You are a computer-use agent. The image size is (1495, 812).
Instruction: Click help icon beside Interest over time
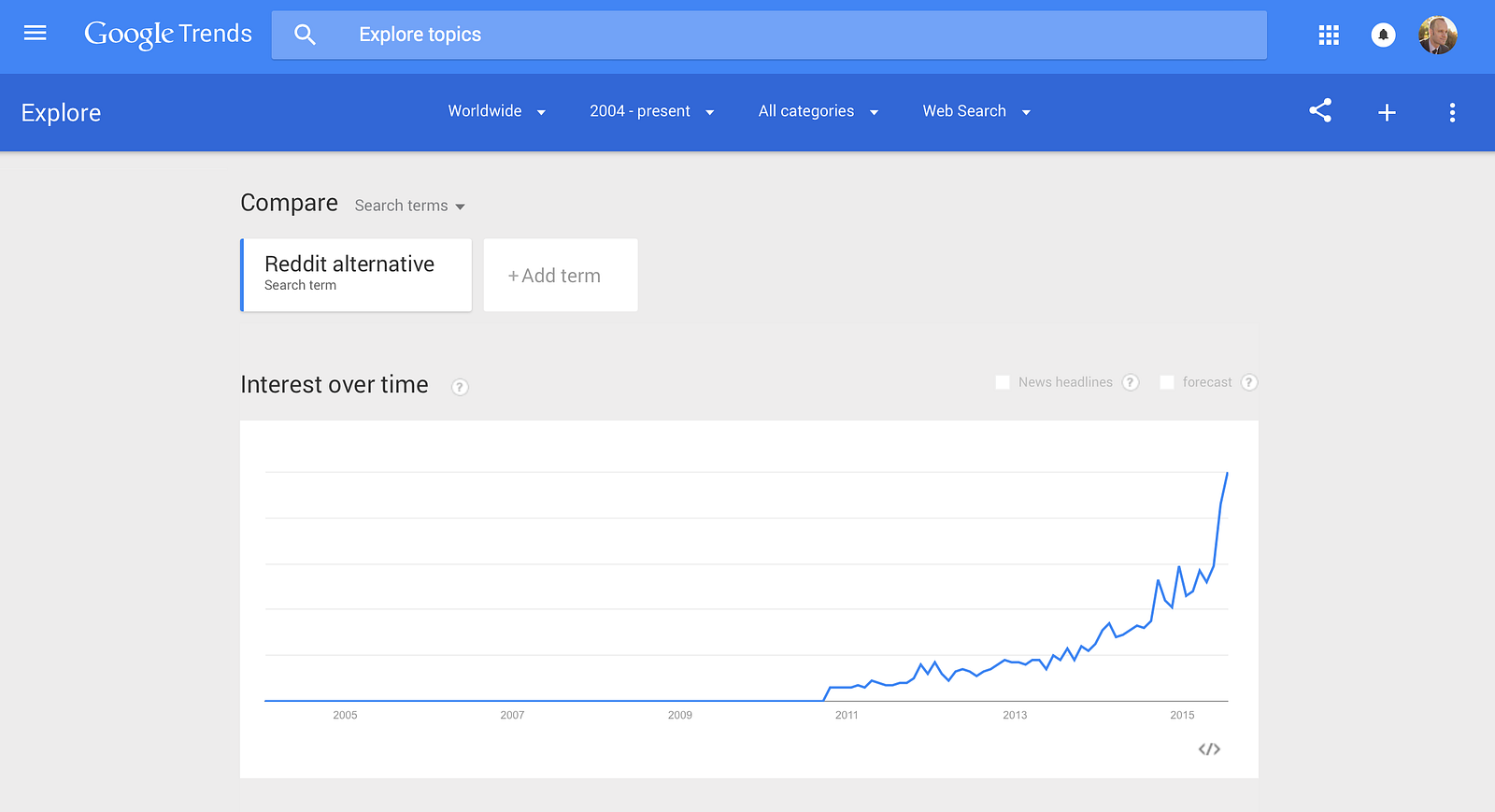tap(460, 387)
